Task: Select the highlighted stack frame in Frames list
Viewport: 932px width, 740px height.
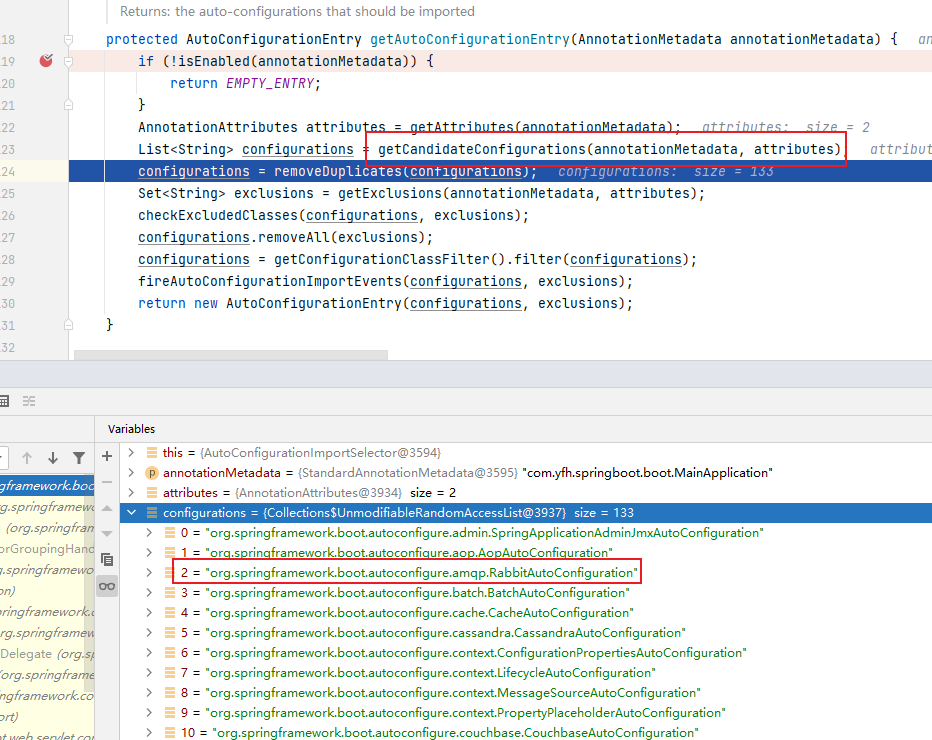Action: click(47, 486)
